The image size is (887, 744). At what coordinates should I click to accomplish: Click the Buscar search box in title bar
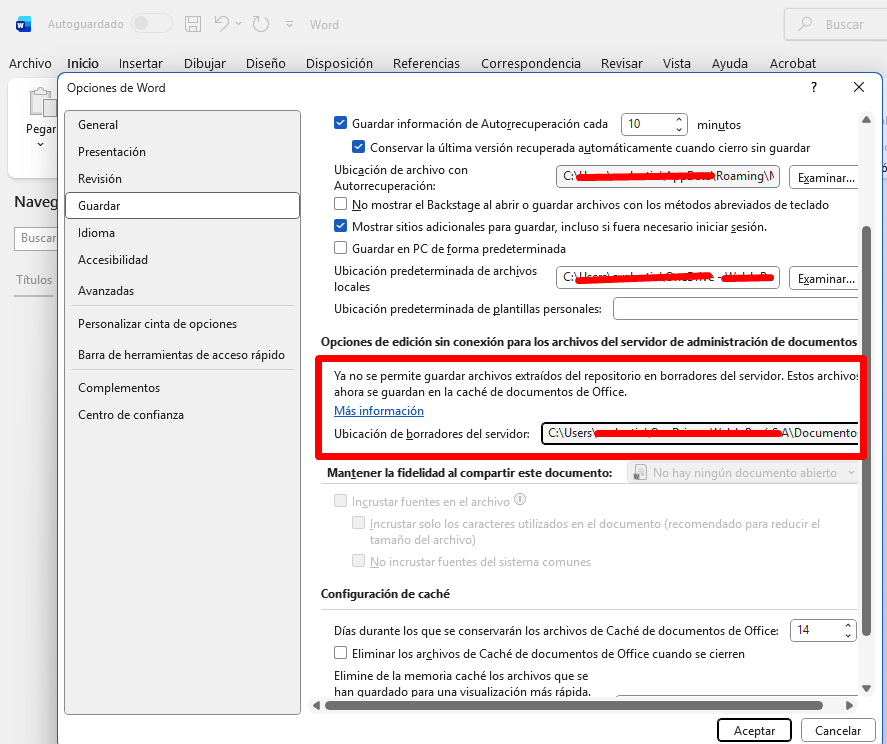(x=836, y=24)
